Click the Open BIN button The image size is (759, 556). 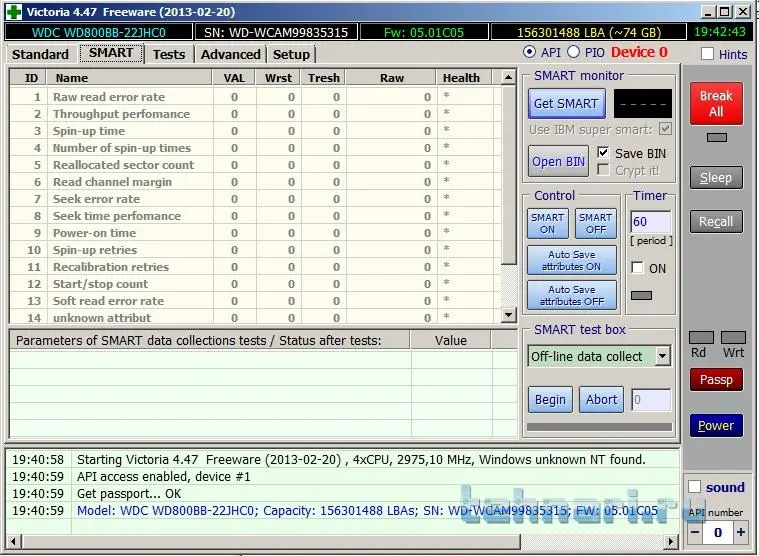pyautogui.click(x=558, y=161)
